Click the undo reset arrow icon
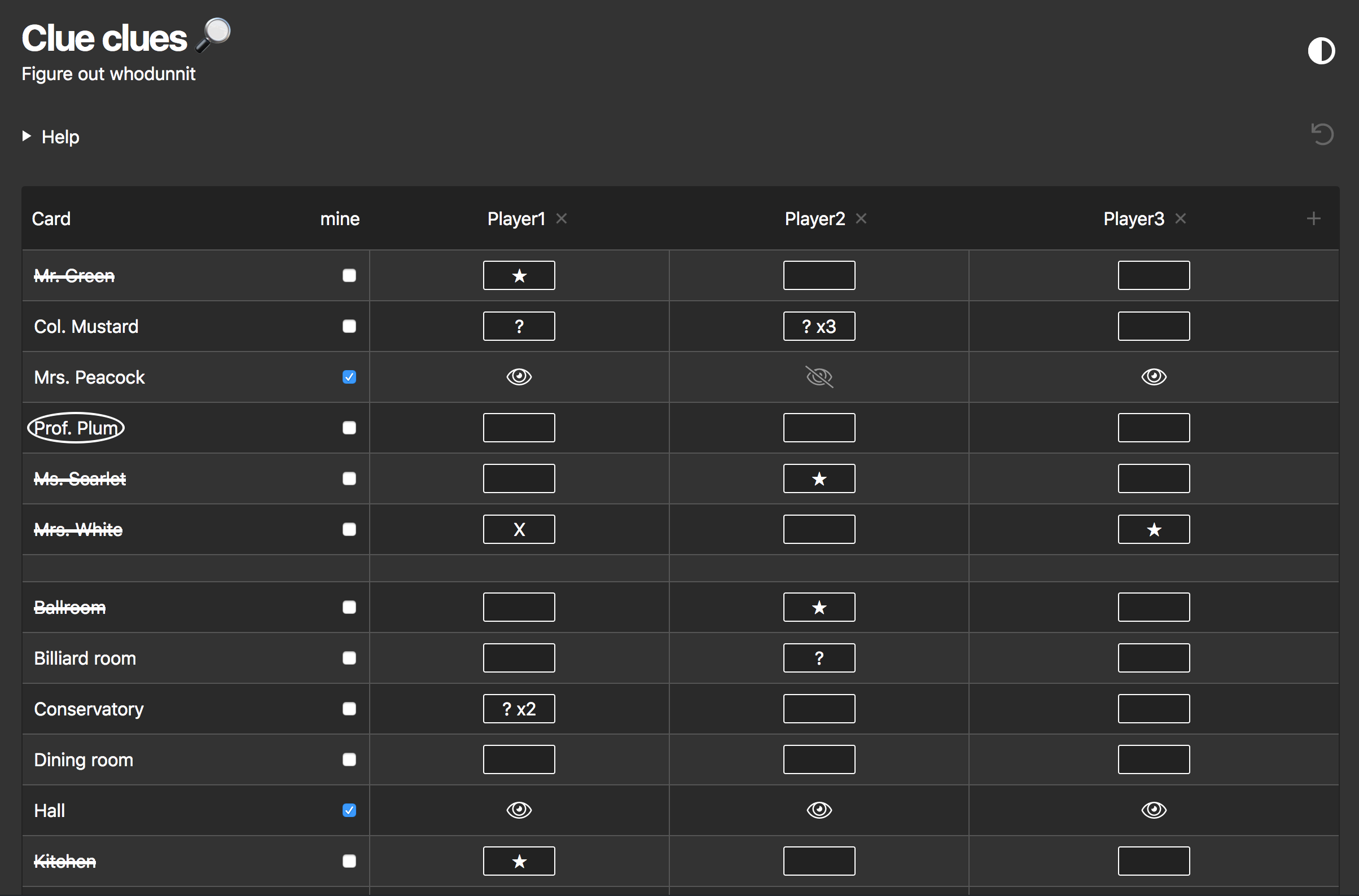The width and height of the screenshot is (1359, 896). pos(1322,135)
